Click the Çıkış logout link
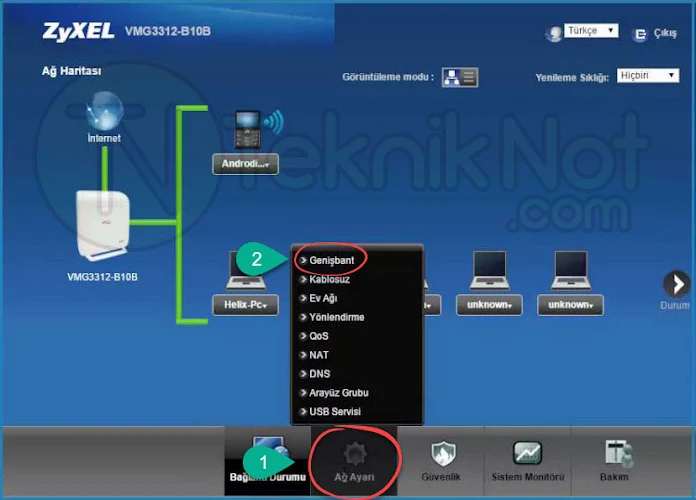Image resolution: width=696 pixels, height=500 pixels. (665, 34)
